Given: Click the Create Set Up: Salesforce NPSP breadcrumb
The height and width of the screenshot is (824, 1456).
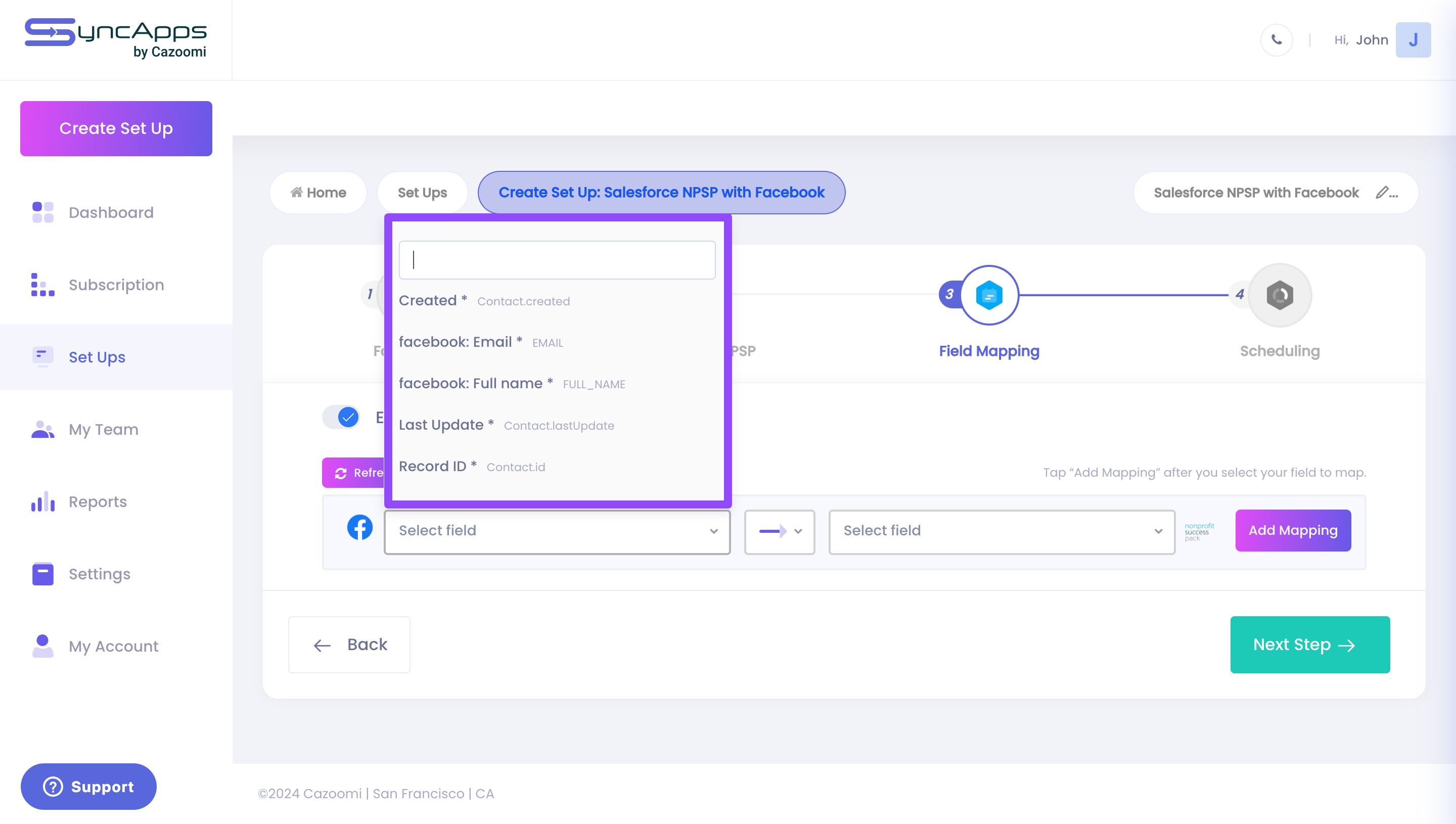Looking at the screenshot, I should point(661,193).
